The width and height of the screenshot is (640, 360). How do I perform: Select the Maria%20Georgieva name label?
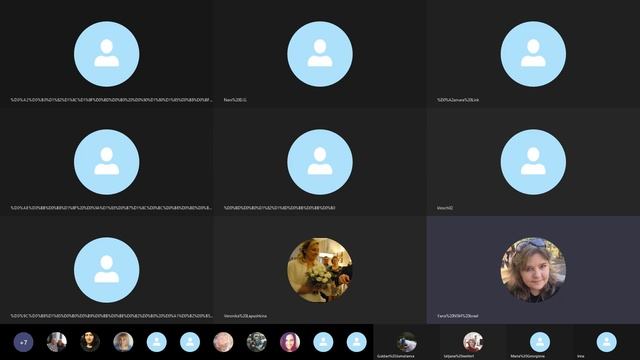click(527, 356)
